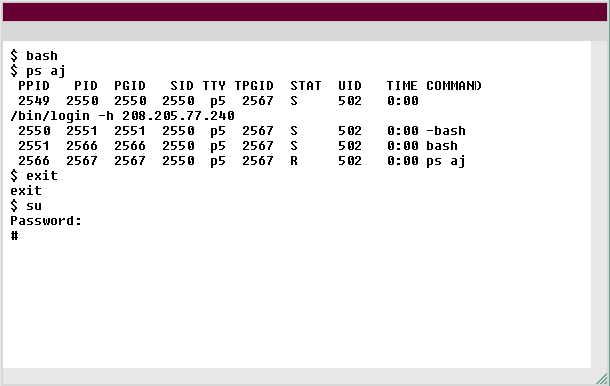610x386 pixels.
Task: Click the S status in the login process row
Action: pos(294,101)
